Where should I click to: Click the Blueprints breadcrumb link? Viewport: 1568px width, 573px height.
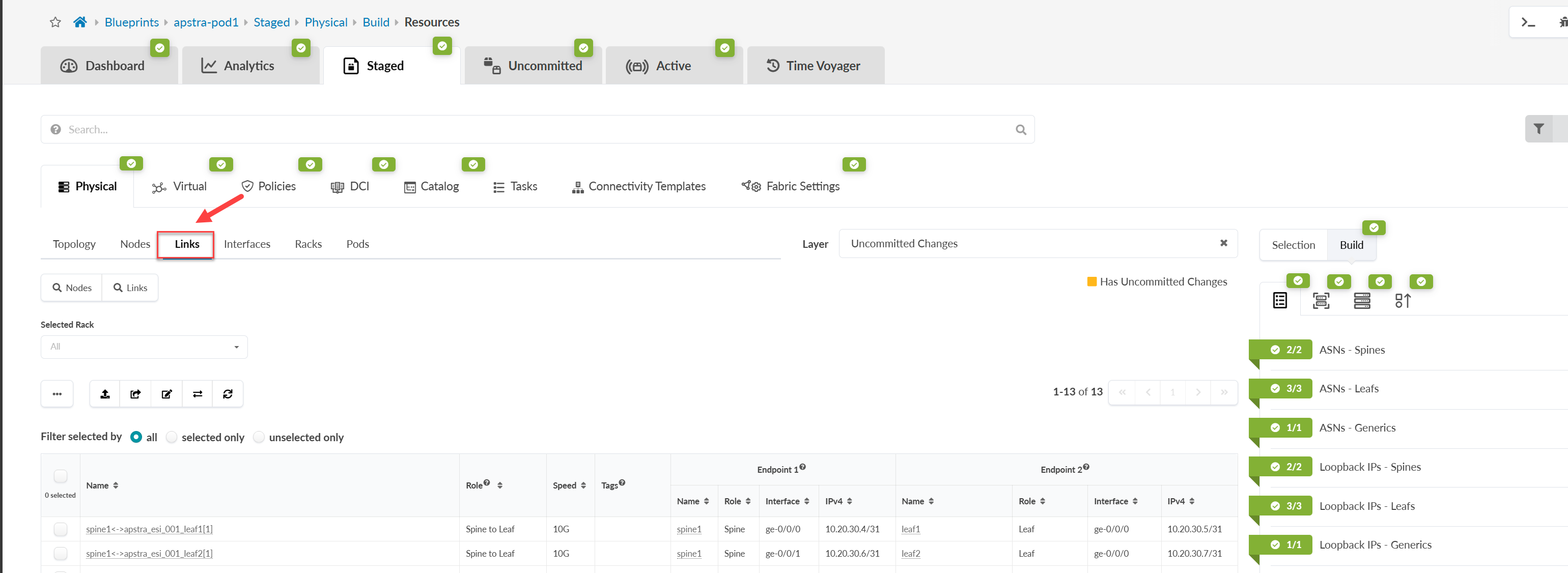[x=131, y=22]
